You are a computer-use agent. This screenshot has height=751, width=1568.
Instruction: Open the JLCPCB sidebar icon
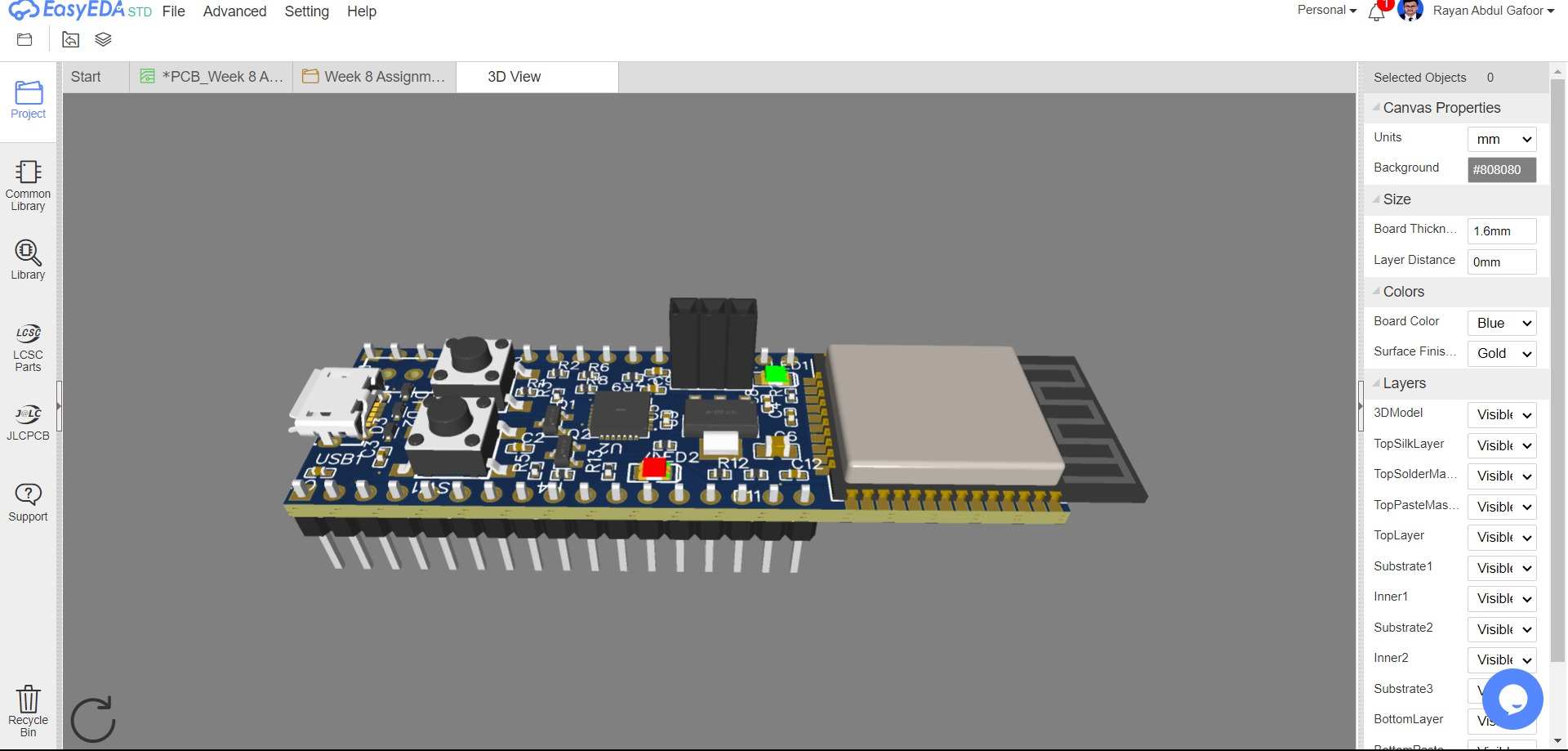28,422
